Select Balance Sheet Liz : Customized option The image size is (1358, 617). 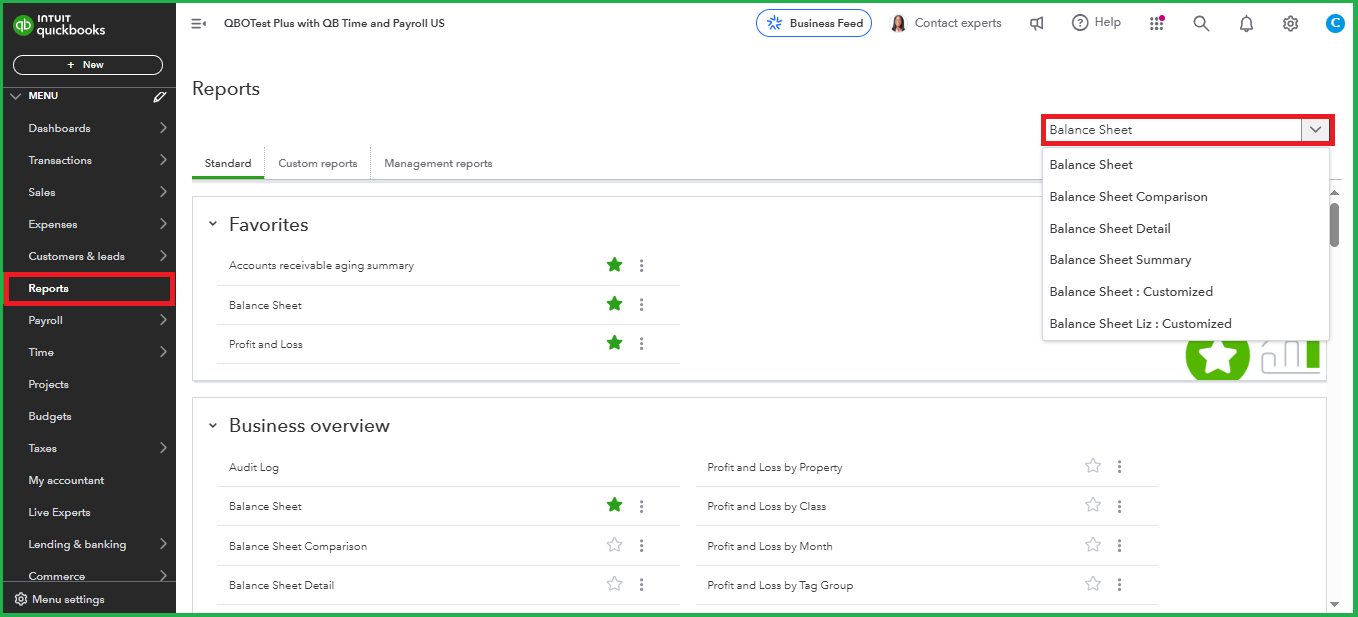click(1186, 324)
